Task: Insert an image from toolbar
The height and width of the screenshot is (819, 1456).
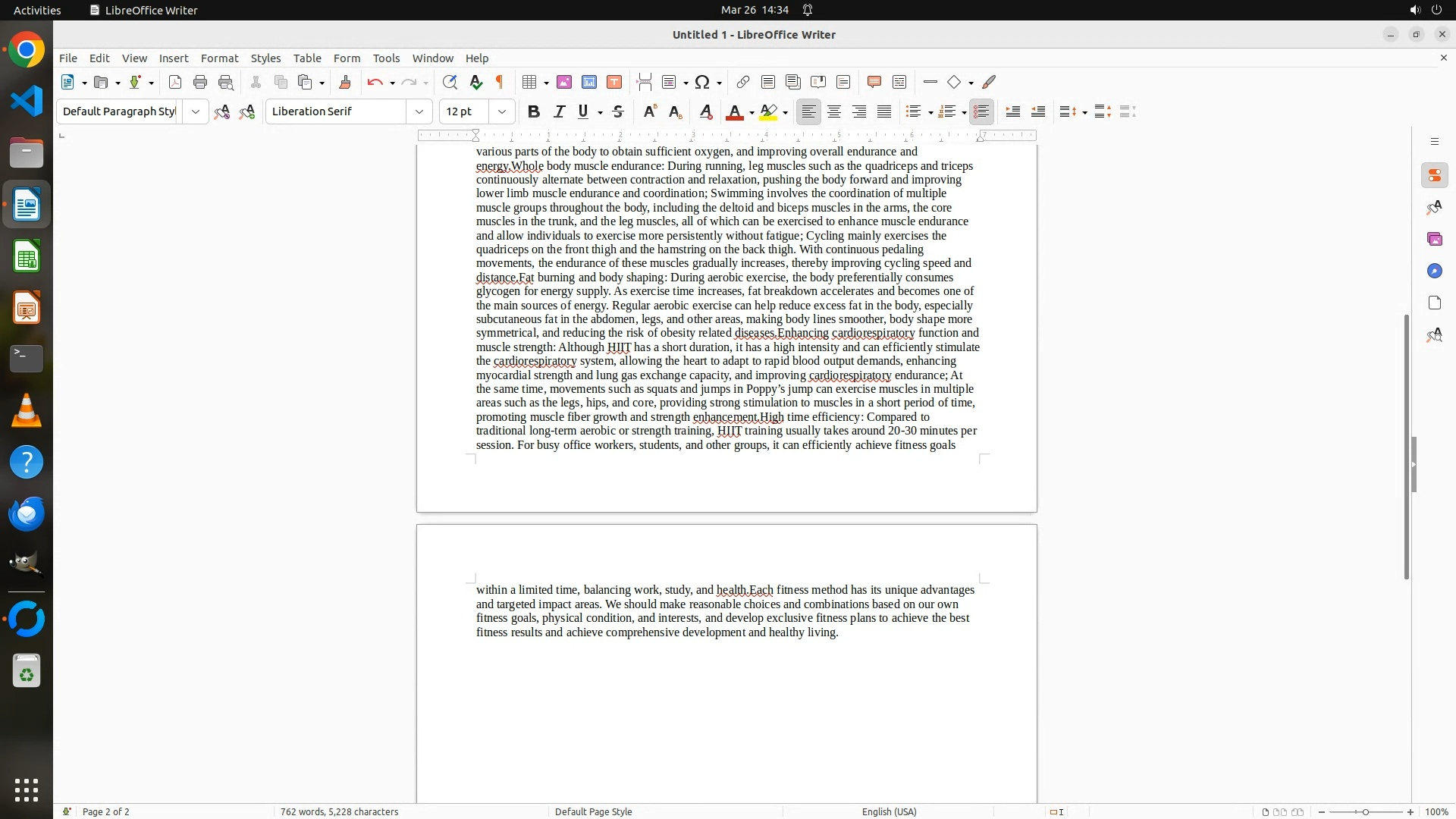Action: pos(564,83)
